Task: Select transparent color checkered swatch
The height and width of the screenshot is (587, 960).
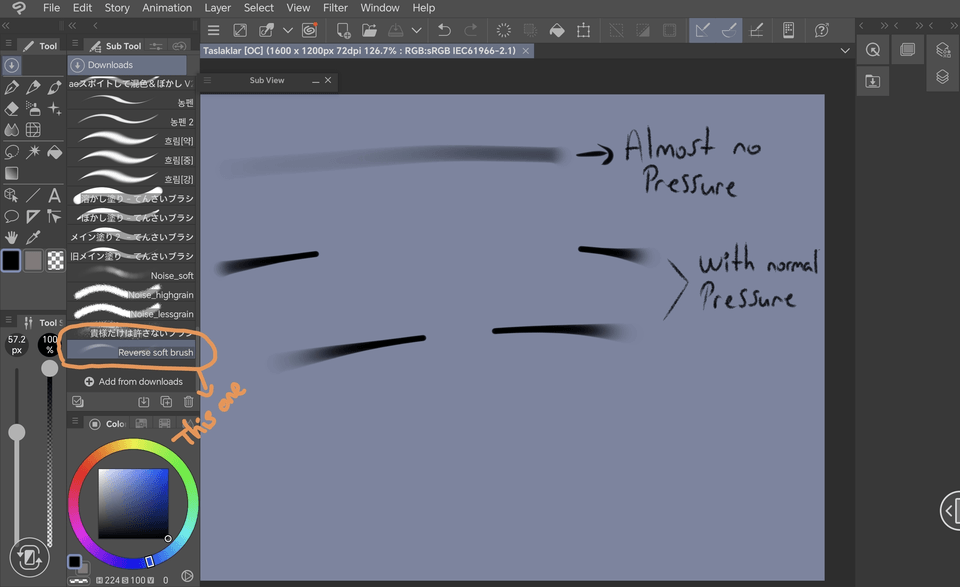Action: coord(55,261)
